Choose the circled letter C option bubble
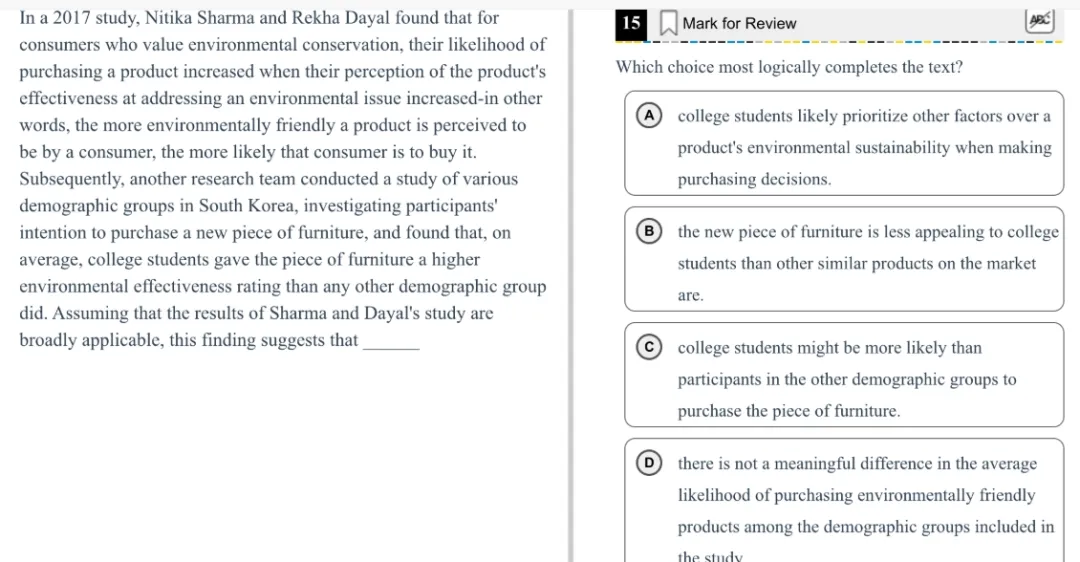Screen dimensions: 1080x562 pyautogui.click(x=648, y=348)
